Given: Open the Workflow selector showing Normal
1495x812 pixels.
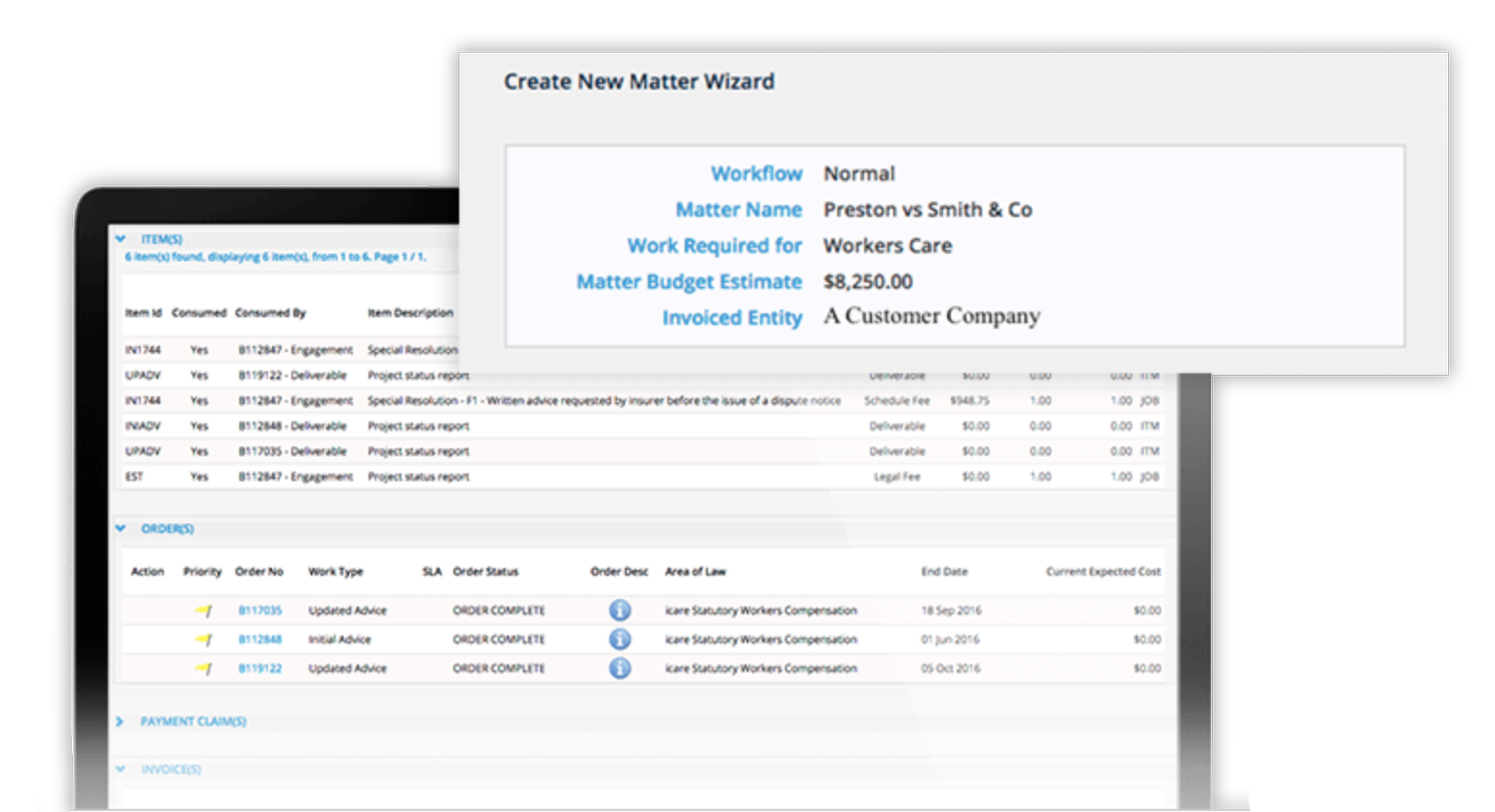Looking at the screenshot, I should (859, 172).
